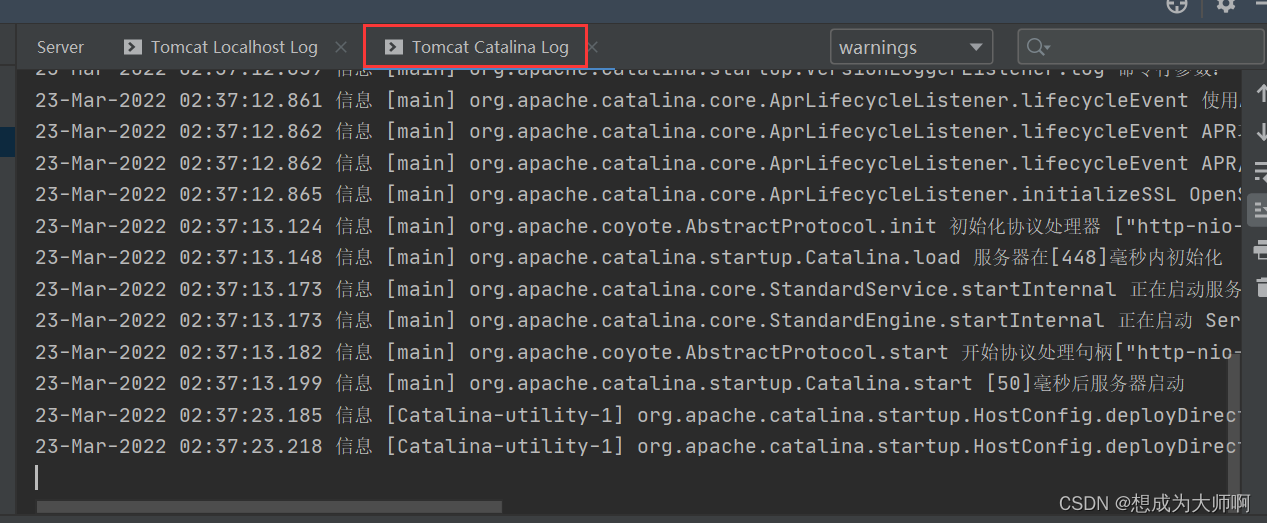Click the HostConfig log line at 02:37:23.218

tap(637, 446)
